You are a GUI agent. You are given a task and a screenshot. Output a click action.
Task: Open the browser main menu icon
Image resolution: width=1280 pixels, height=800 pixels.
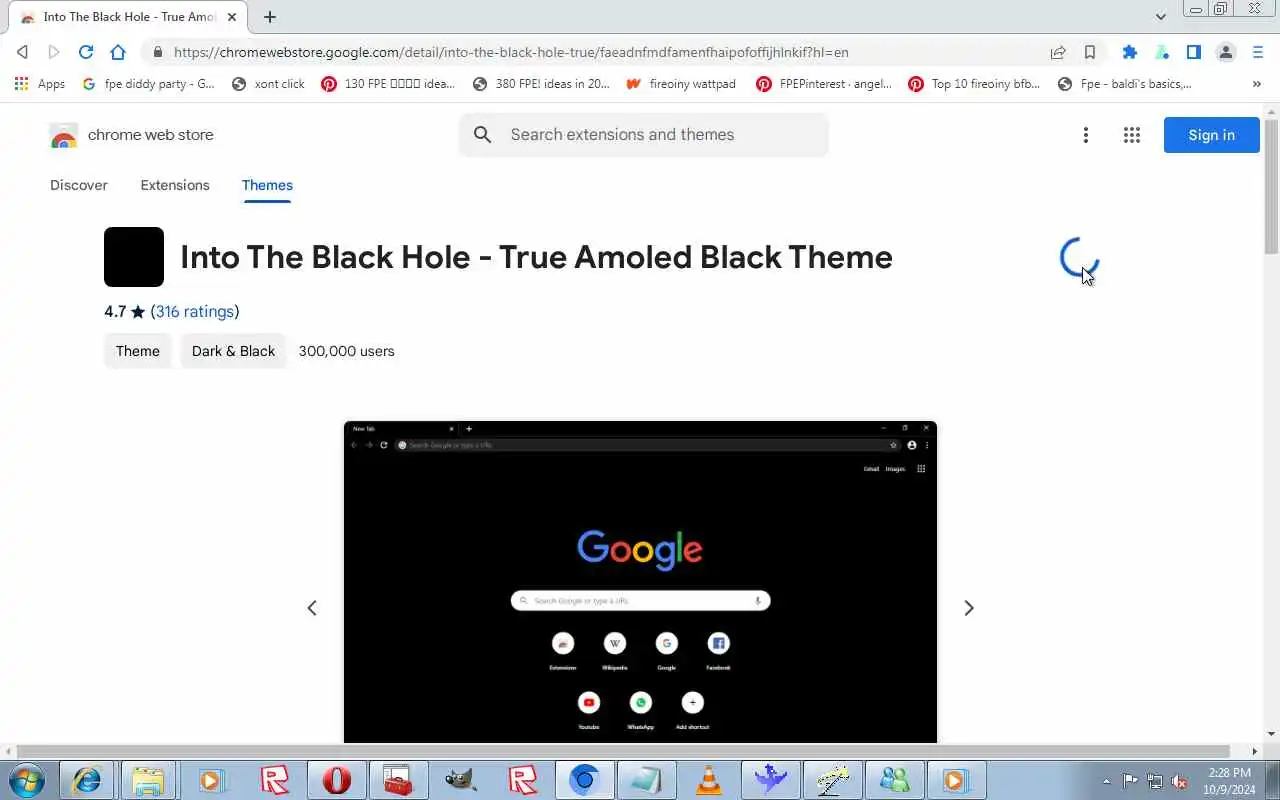(x=1258, y=52)
